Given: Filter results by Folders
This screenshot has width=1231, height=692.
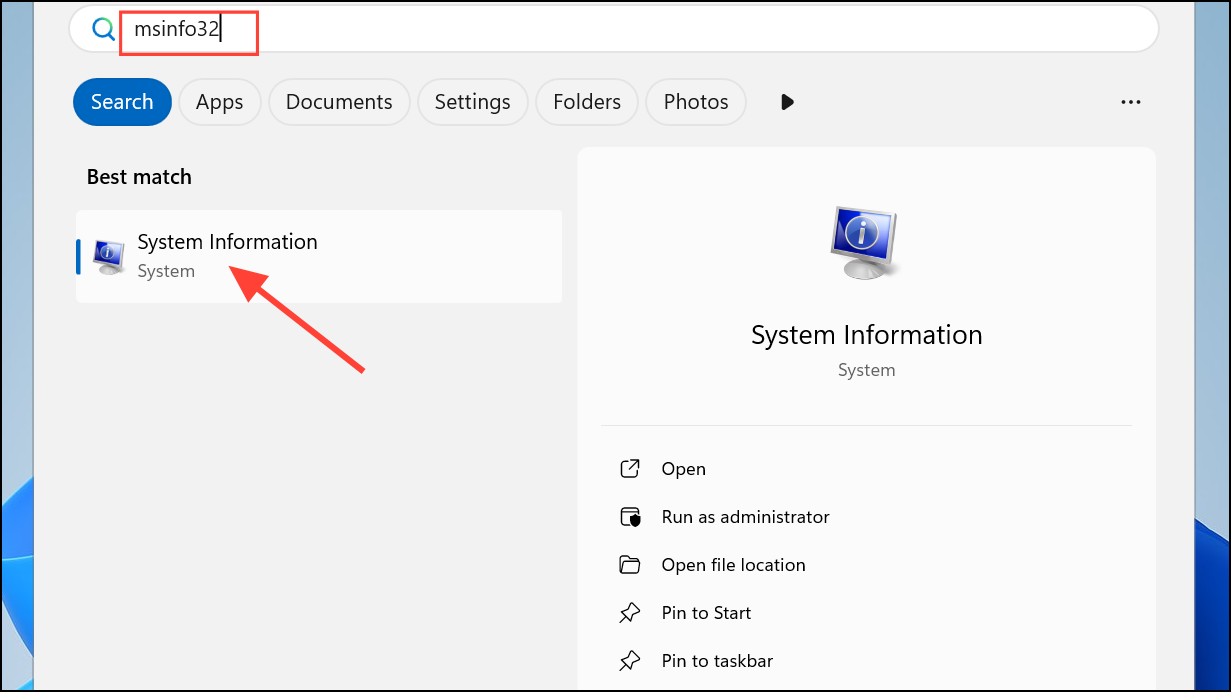Looking at the screenshot, I should point(587,102).
